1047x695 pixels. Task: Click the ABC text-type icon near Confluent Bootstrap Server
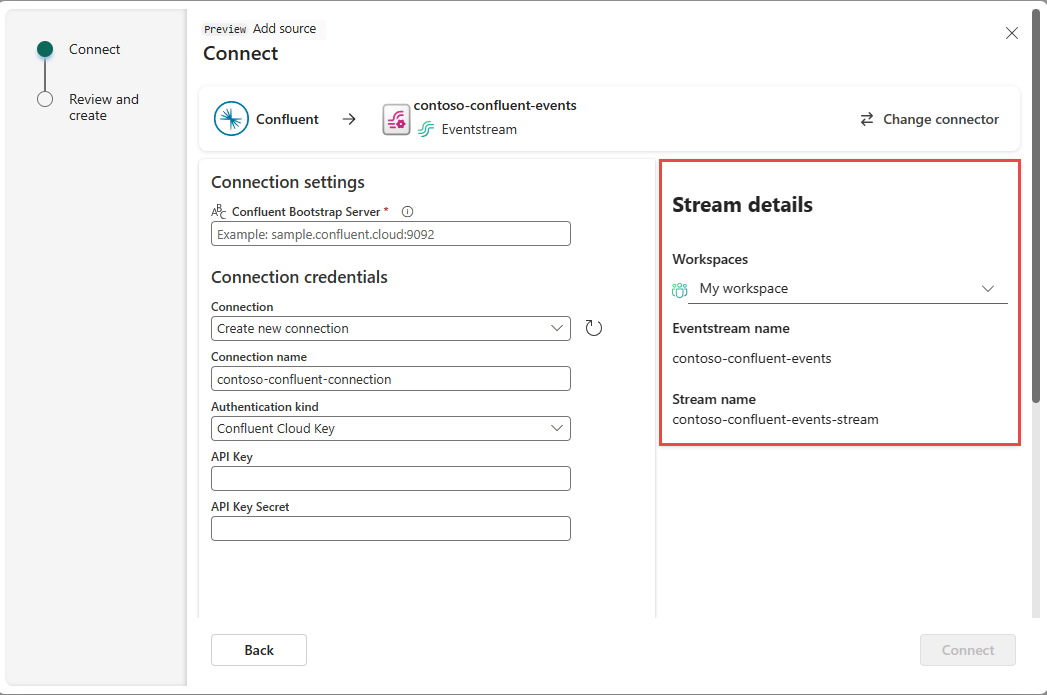(218, 211)
